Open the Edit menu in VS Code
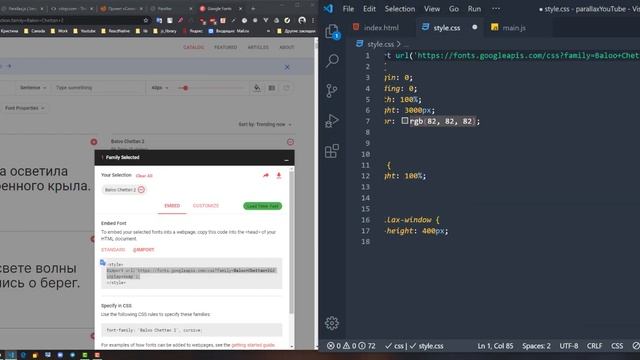Viewport: 640px width, 360px height. (369, 9)
